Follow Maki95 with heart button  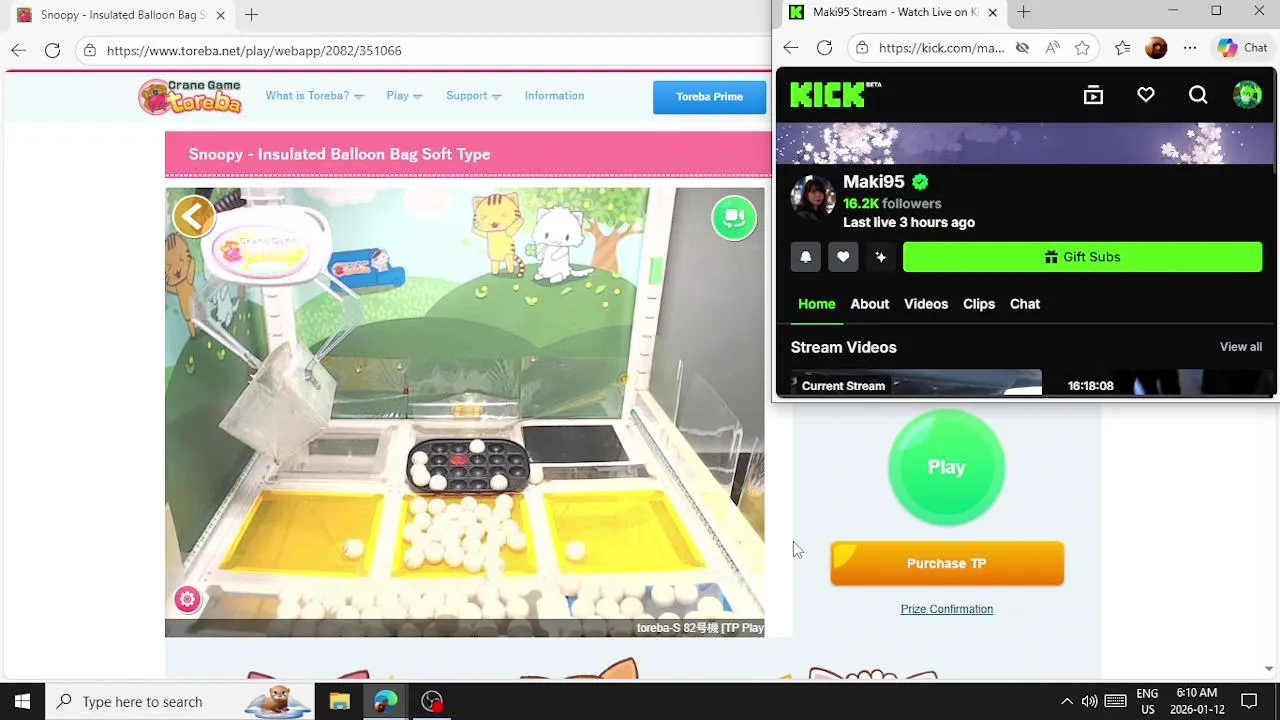(843, 257)
